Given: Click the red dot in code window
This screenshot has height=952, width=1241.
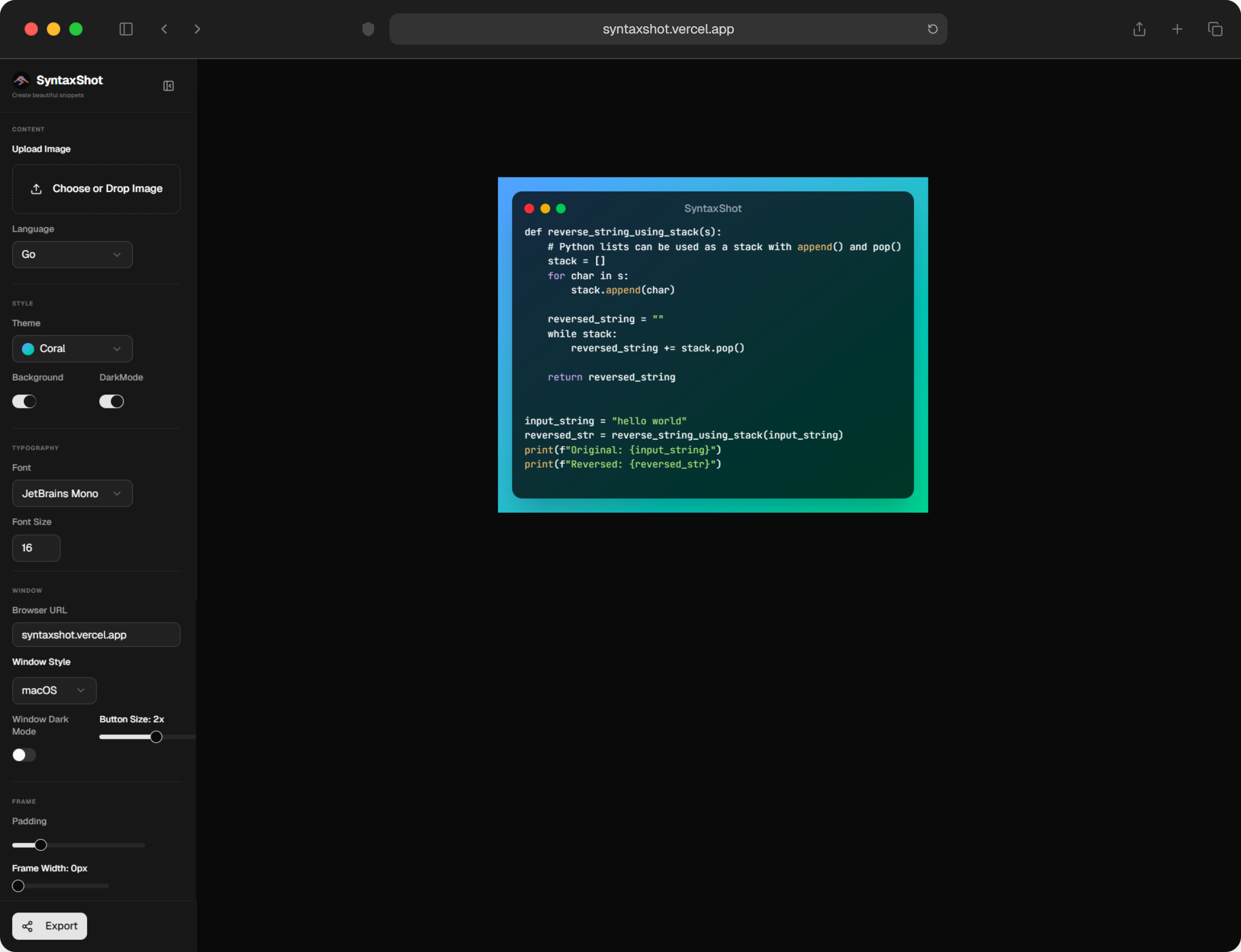Looking at the screenshot, I should coord(530,209).
